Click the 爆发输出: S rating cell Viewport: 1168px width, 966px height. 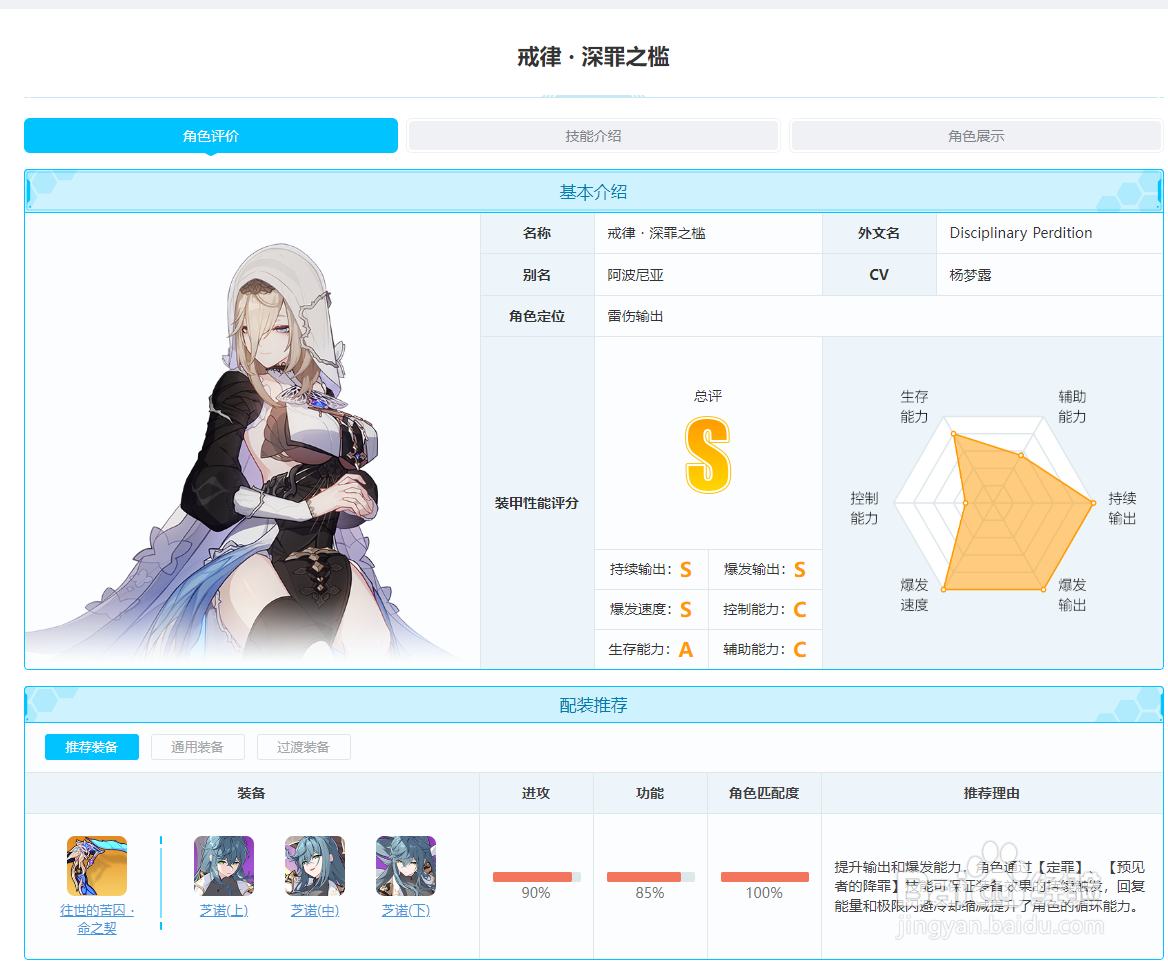coord(765,570)
